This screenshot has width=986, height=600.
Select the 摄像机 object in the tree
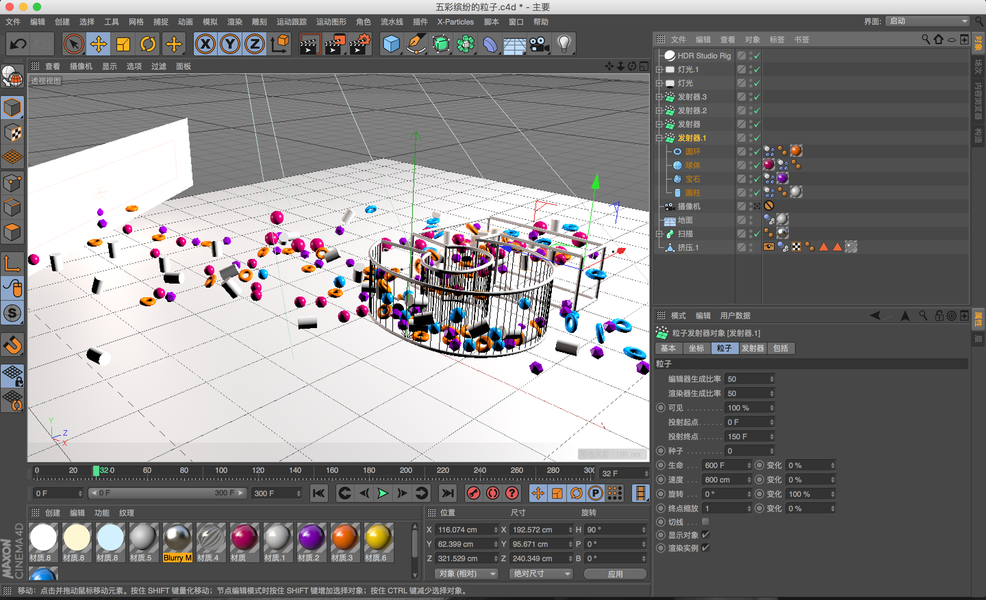coord(689,206)
